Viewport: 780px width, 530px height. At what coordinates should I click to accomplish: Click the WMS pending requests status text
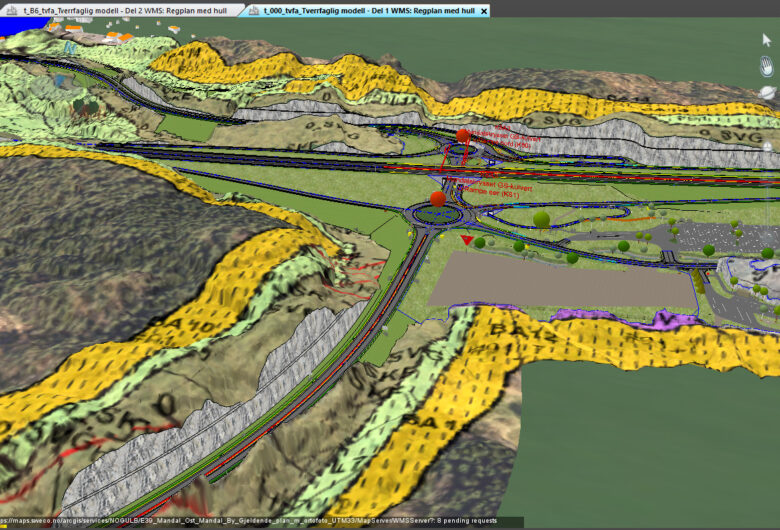(249, 521)
